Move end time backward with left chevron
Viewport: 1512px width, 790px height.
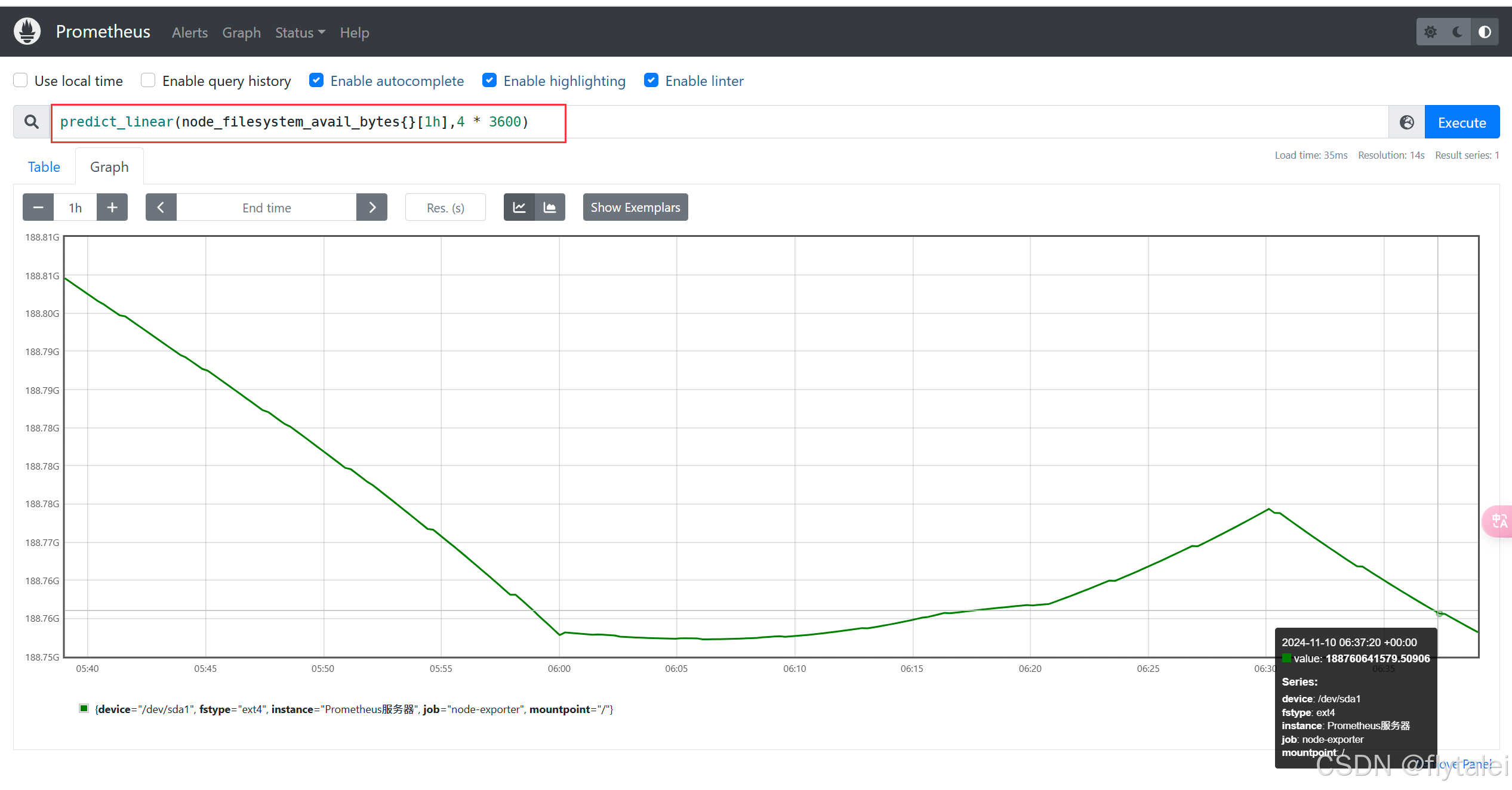161,208
